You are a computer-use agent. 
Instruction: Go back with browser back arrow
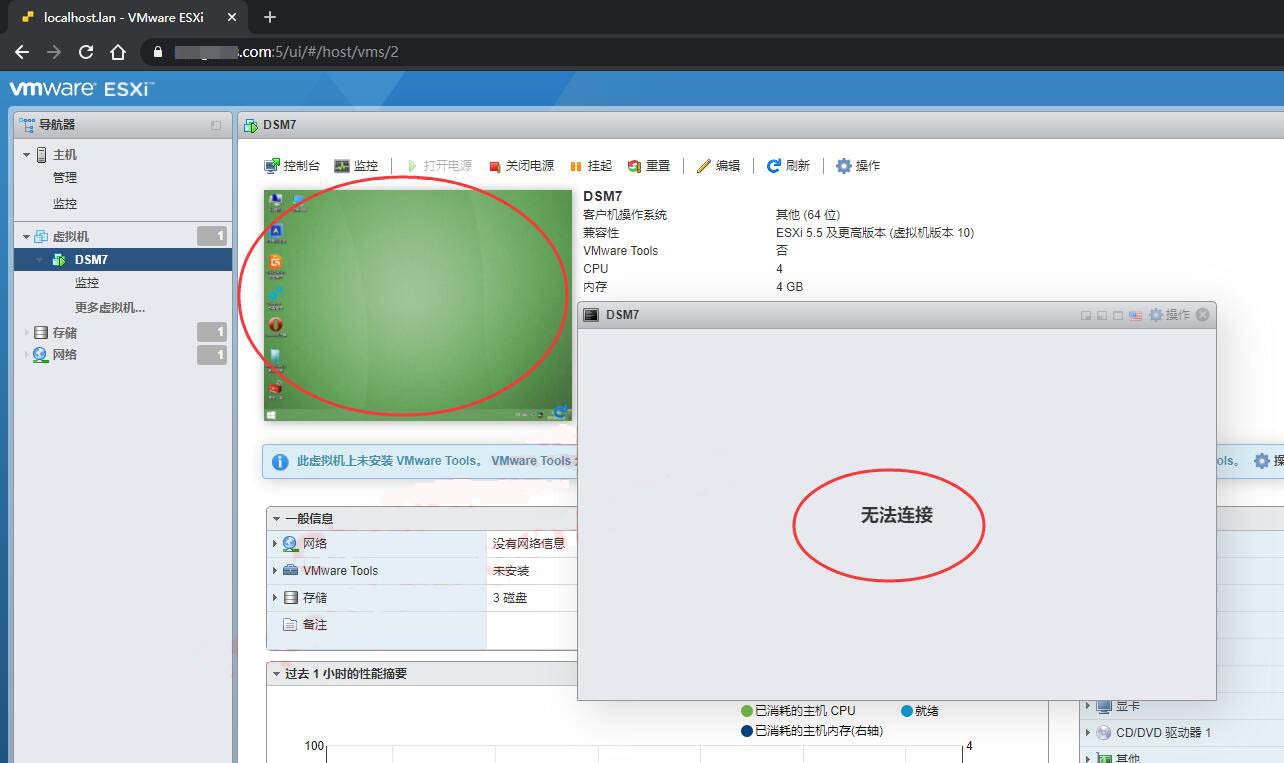(22, 52)
